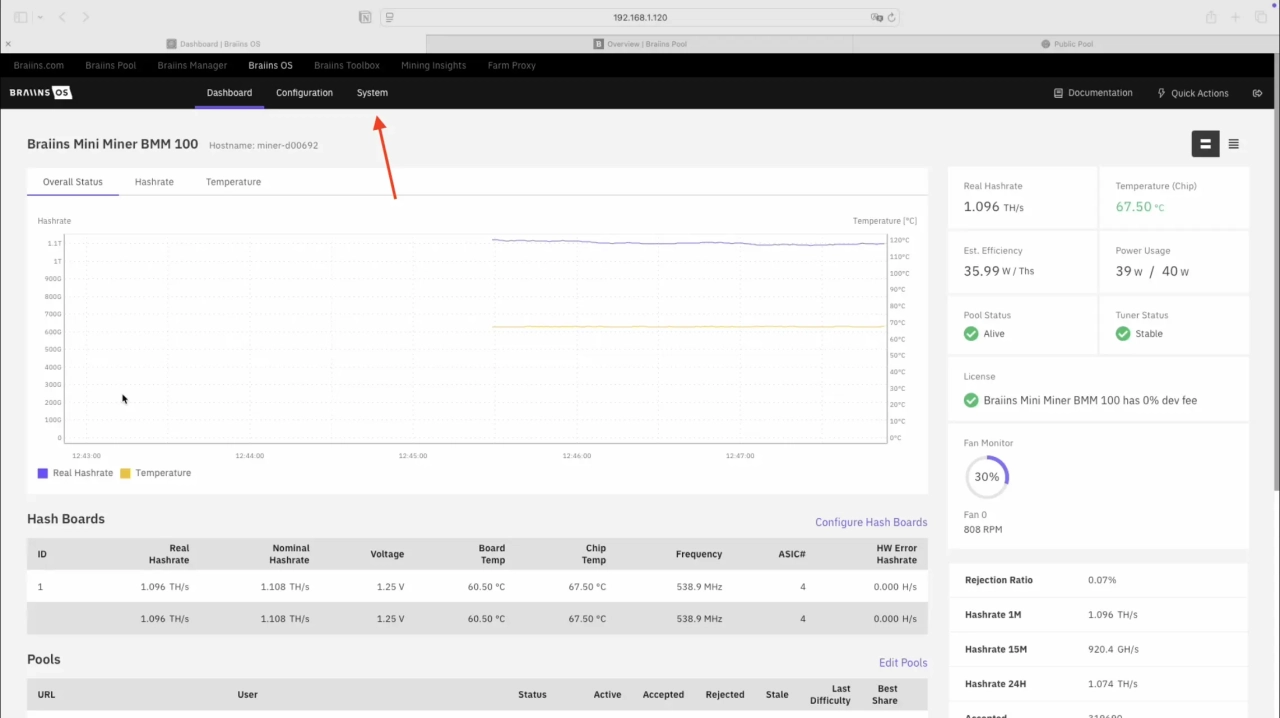Click the Tuner Status Stable check icon
Image resolution: width=1280 pixels, height=718 pixels.
pos(1123,334)
